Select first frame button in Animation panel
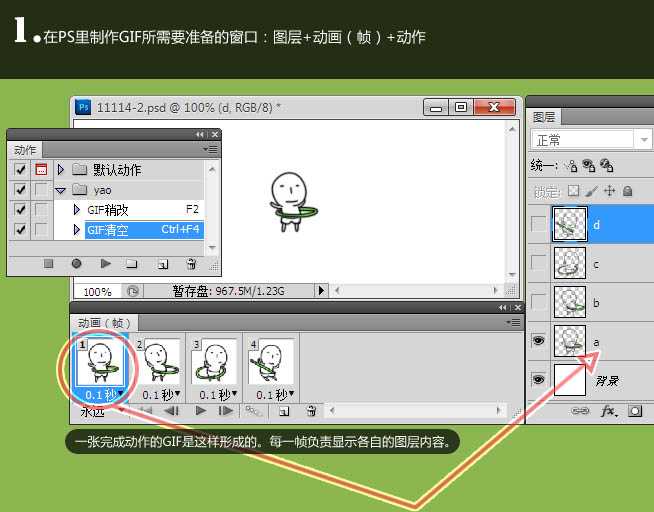Viewport: 654px width, 512px height. [x=146, y=411]
